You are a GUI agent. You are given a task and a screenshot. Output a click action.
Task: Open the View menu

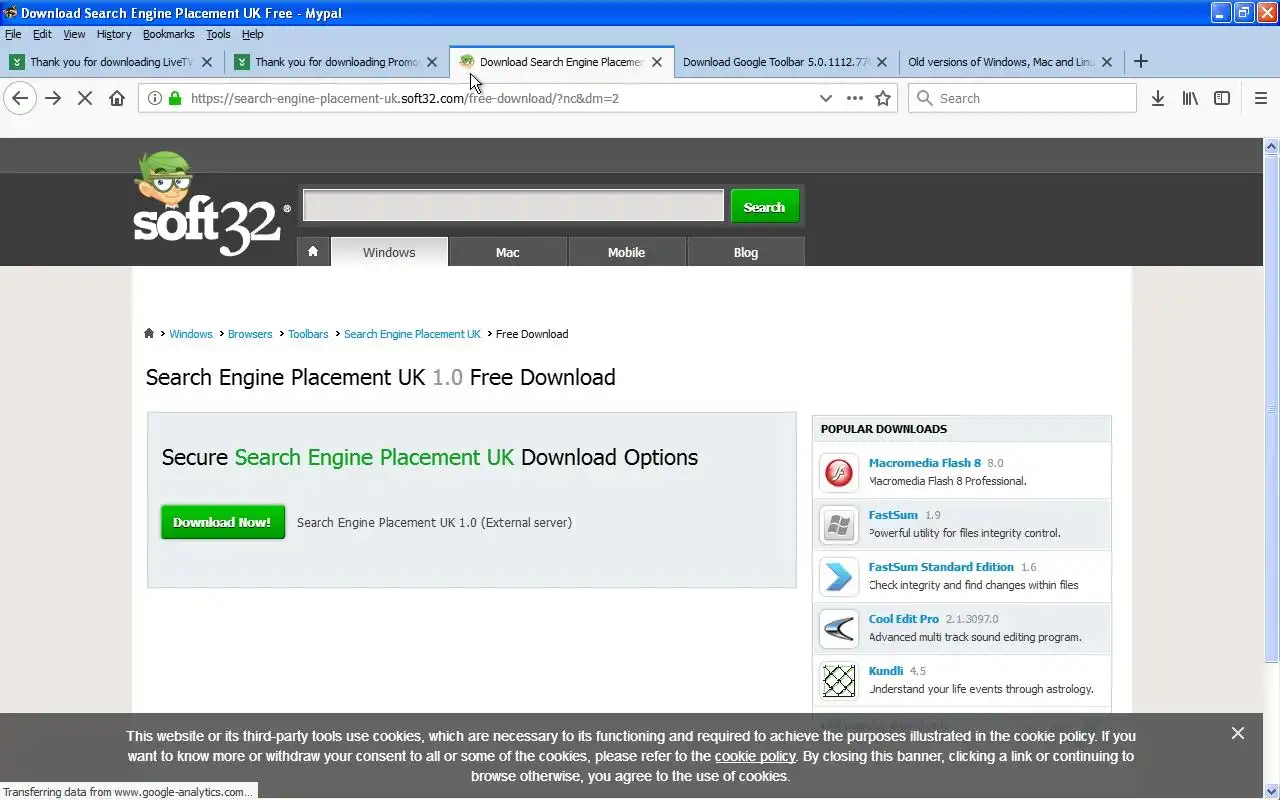[75, 34]
